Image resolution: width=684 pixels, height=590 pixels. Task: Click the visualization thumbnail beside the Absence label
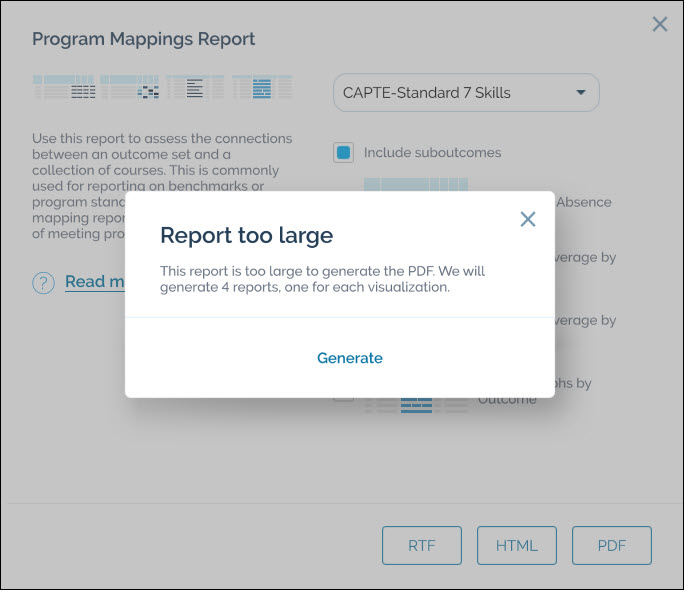coord(415,185)
